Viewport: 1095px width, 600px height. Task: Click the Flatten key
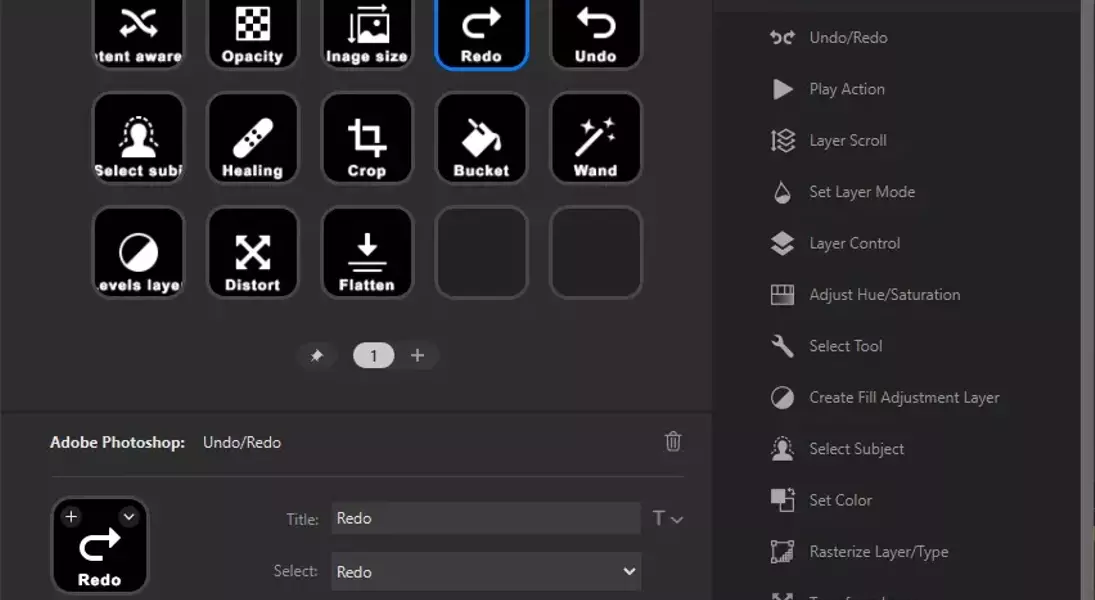click(367, 253)
